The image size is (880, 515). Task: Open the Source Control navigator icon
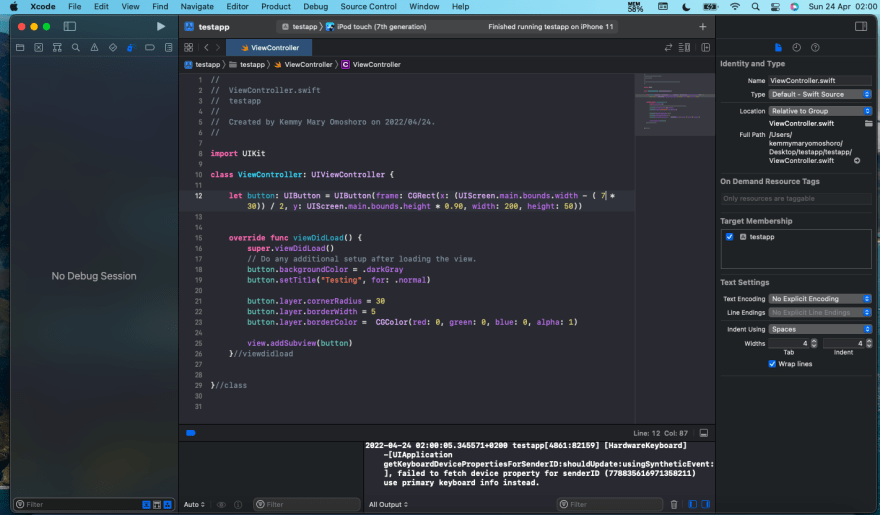click(39, 48)
